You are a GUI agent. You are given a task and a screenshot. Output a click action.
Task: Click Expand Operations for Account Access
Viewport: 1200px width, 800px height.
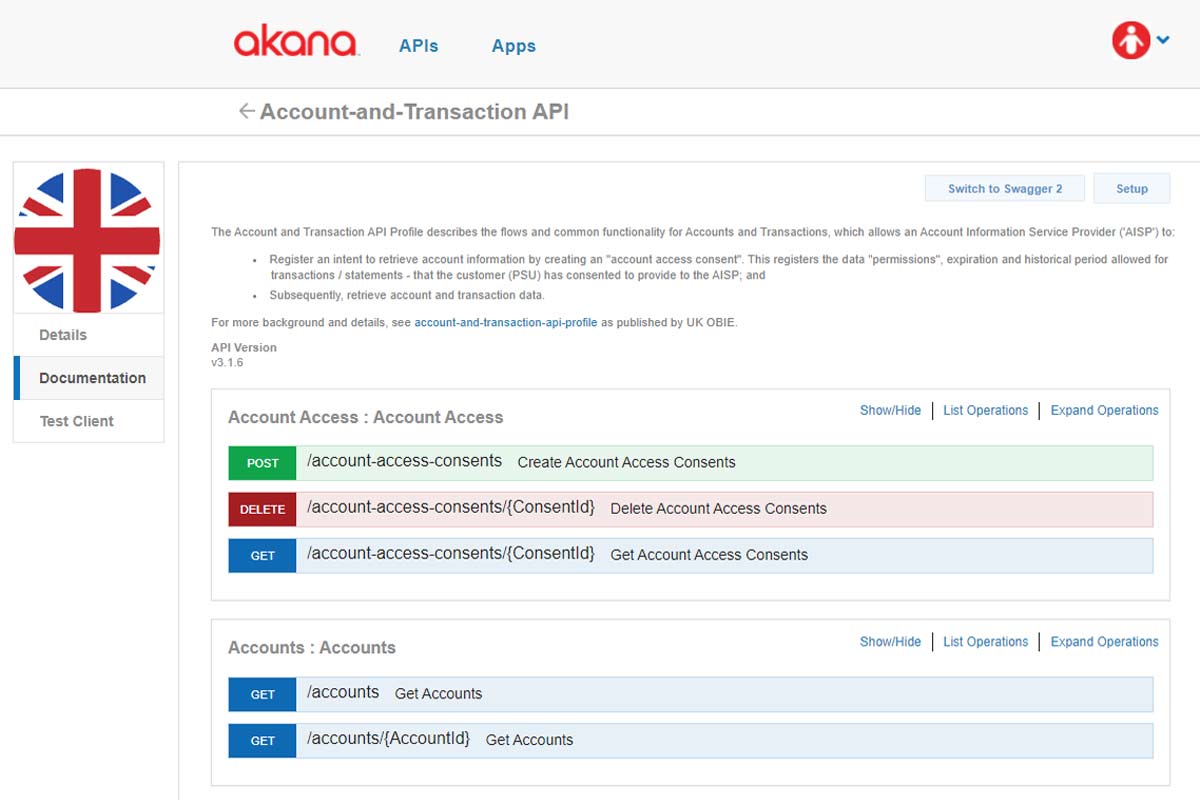click(1104, 410)
